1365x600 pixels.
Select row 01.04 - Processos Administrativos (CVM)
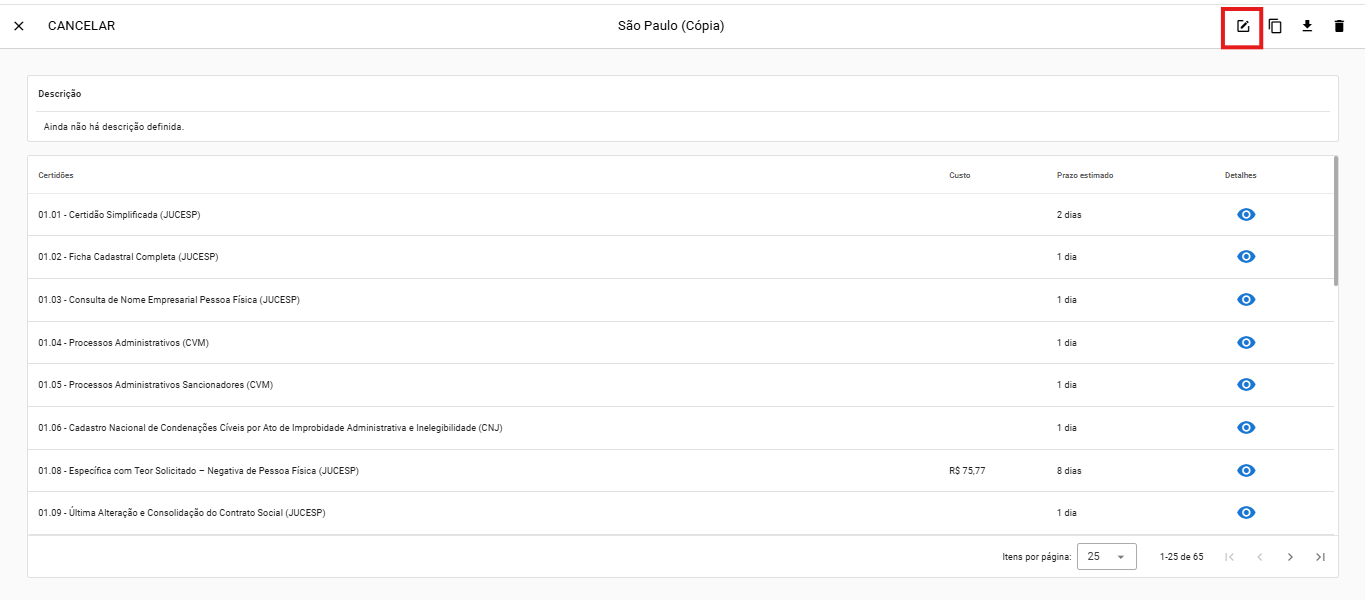pos(680,342)
